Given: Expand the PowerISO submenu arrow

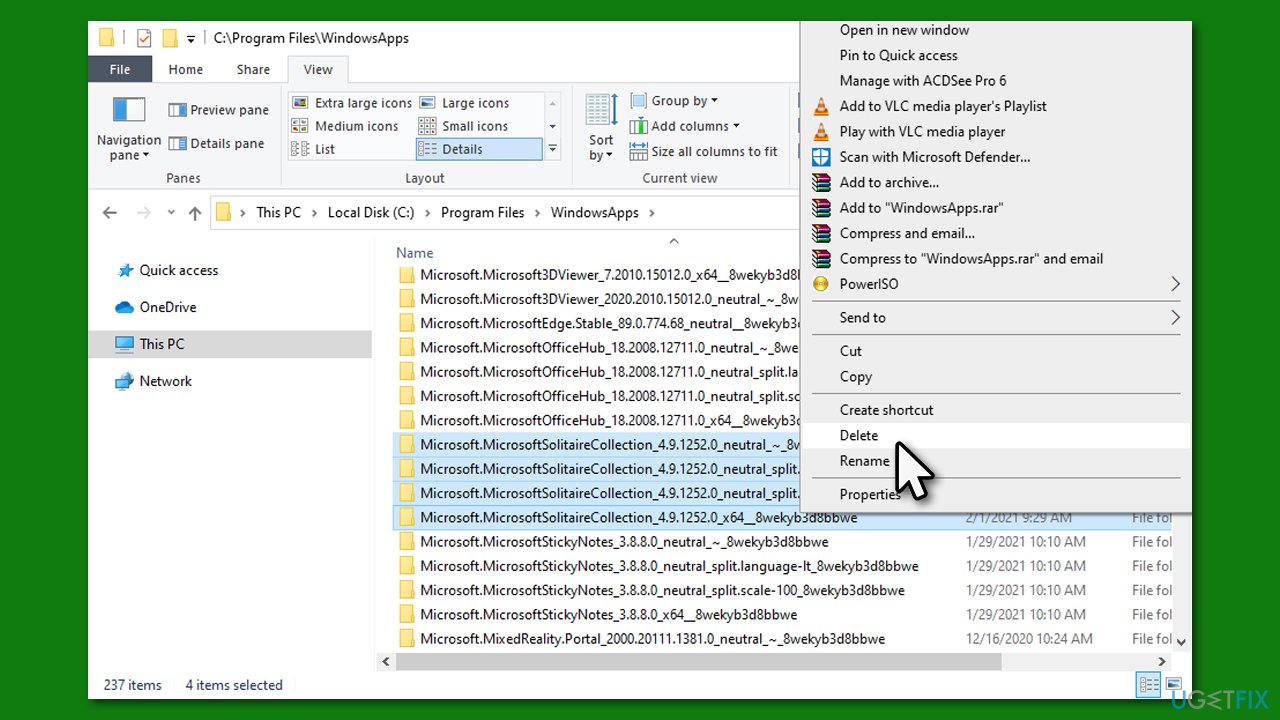Looking at the screenshot, I should tap(1175, 284).
